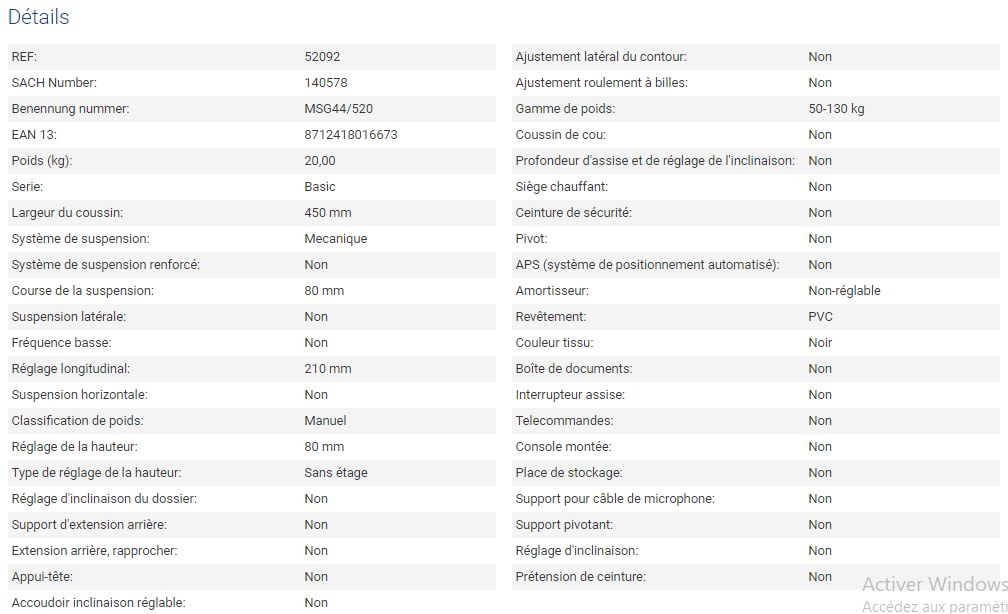This screenshot has height=614, width=1008.
Task: Click the Réglage longitudinal value 210 mm
Action: coord(327,369)
